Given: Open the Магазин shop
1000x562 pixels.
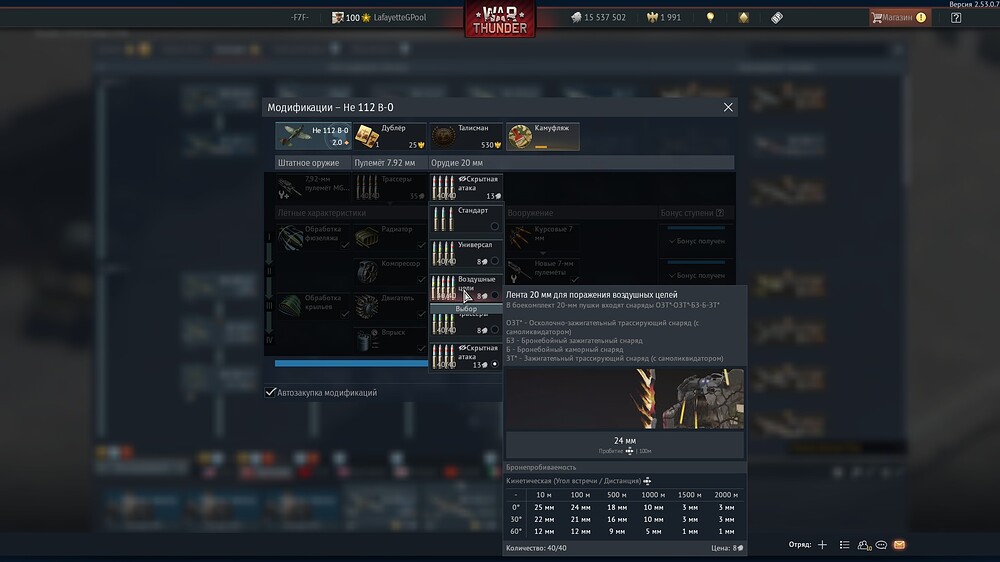Looking at the screenshot, I should [x=898, y=17].
